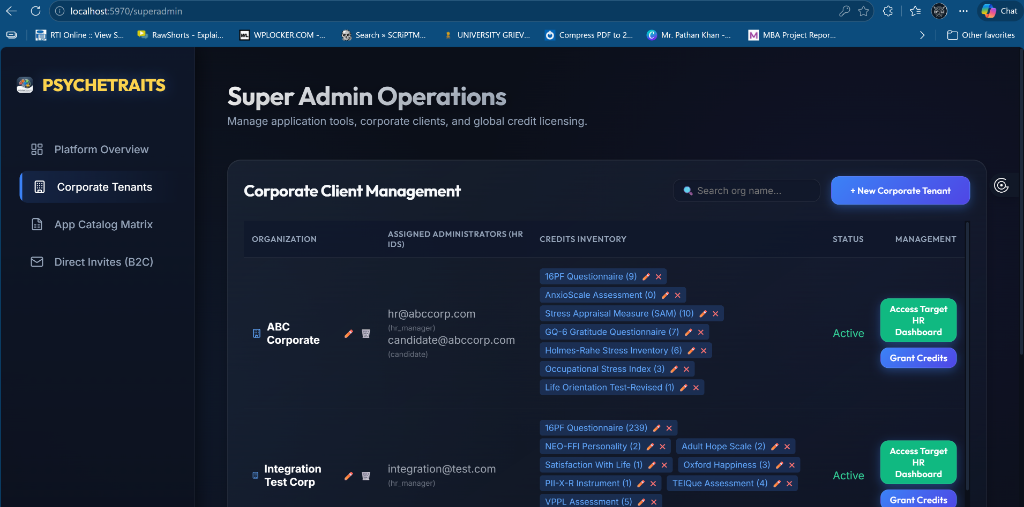The image size is (1024, 507).
Task: Focus the Search org name field
Action: click(x=746, y=191)
